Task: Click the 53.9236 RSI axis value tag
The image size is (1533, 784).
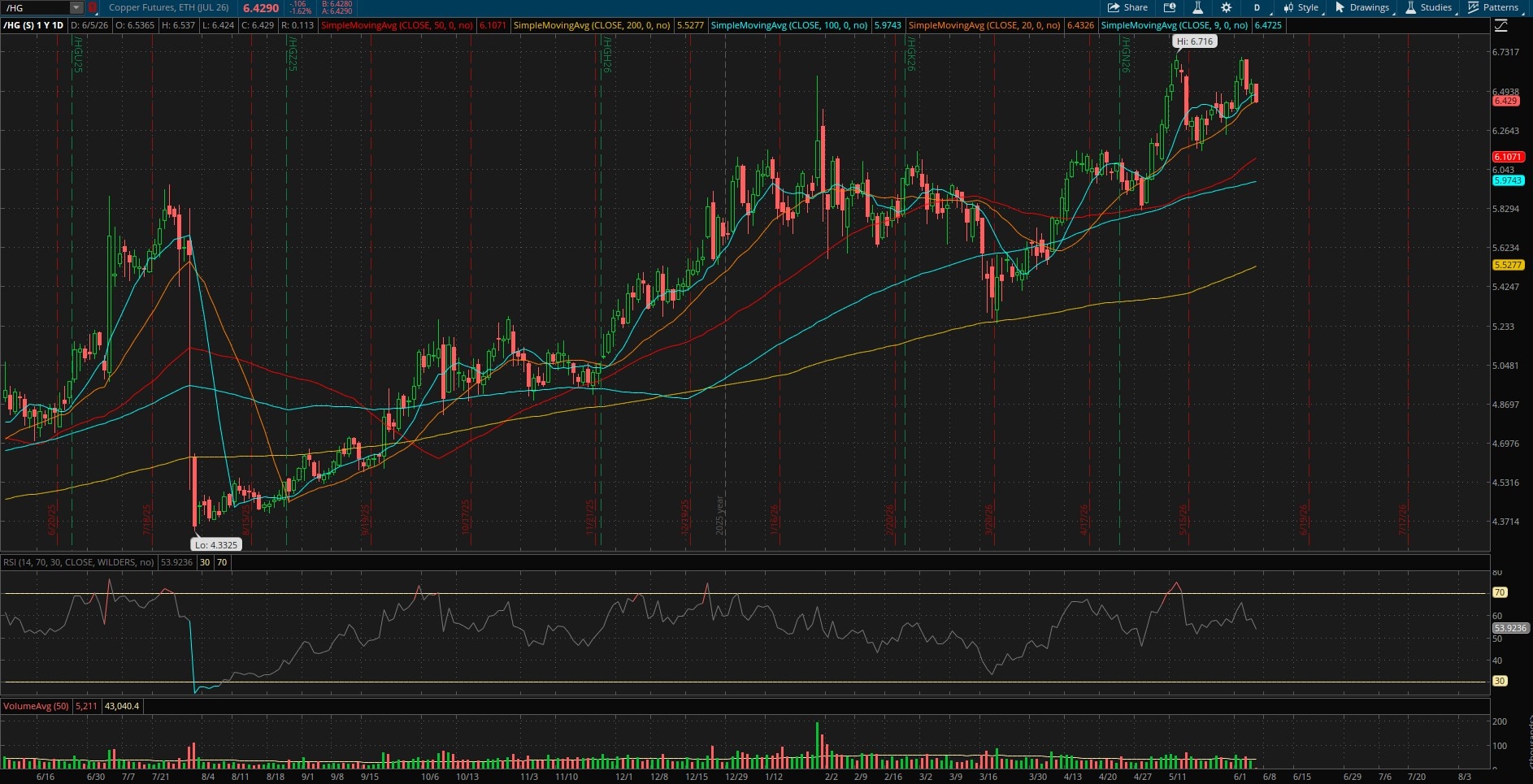Action: tap(1510, 628)
